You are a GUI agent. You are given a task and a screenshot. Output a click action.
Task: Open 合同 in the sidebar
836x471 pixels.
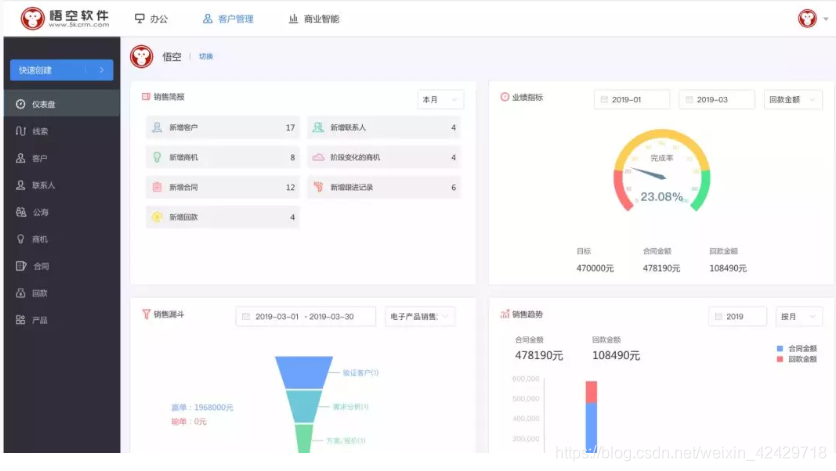(62, 266)
